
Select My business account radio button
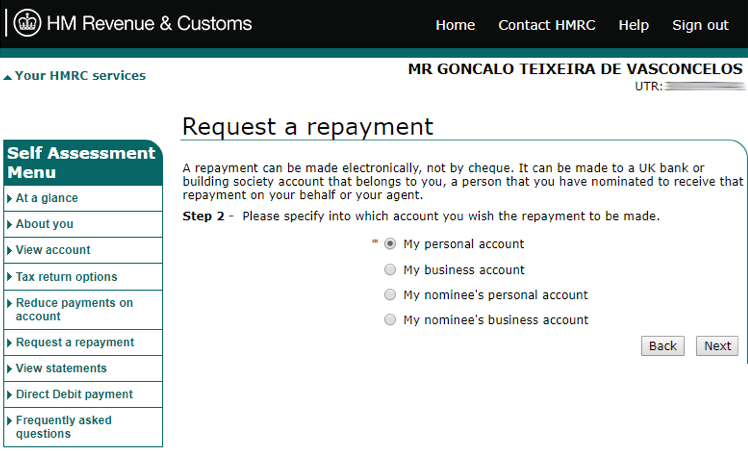(x=390, y=270)
